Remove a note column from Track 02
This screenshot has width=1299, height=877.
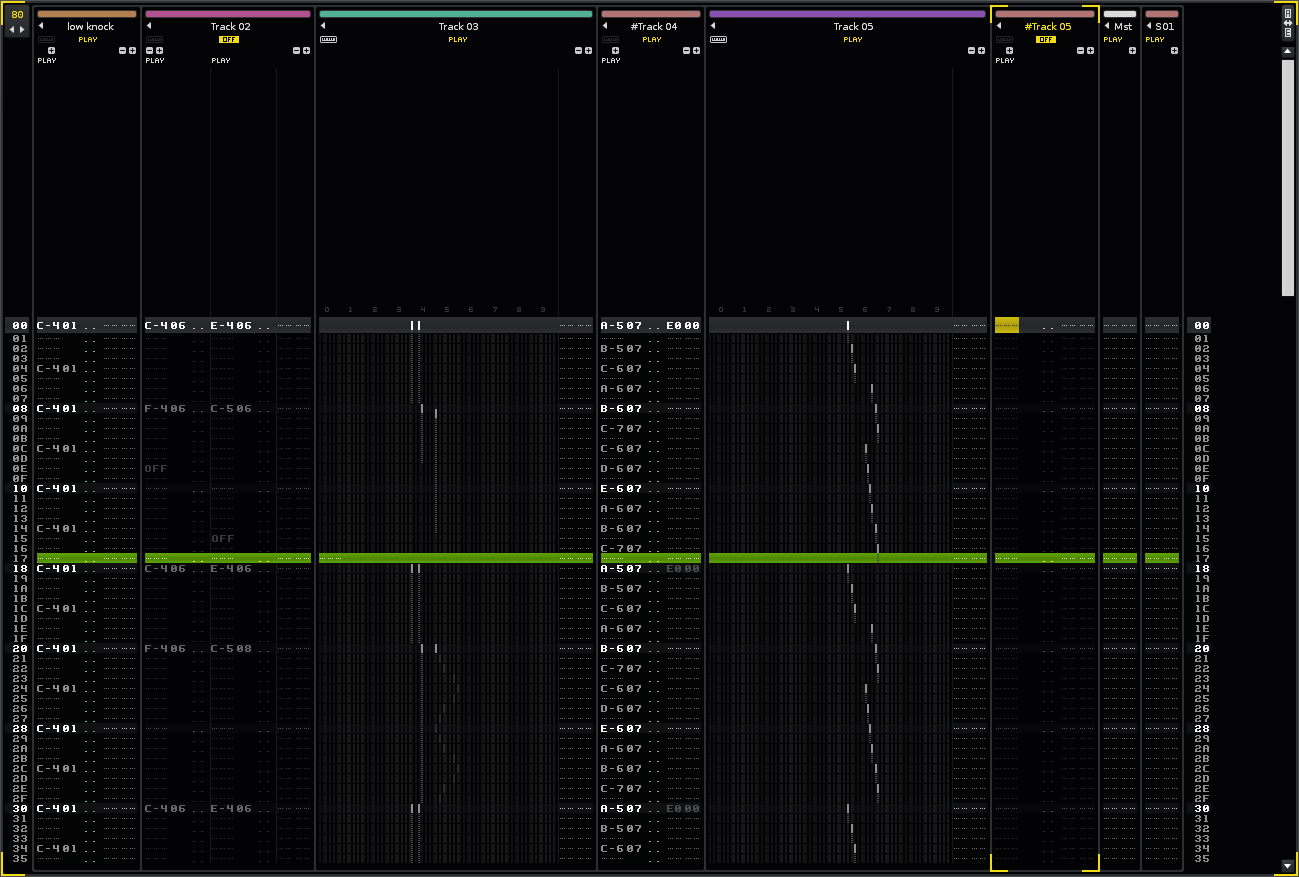pyautogui.click(x=149, y=50)
